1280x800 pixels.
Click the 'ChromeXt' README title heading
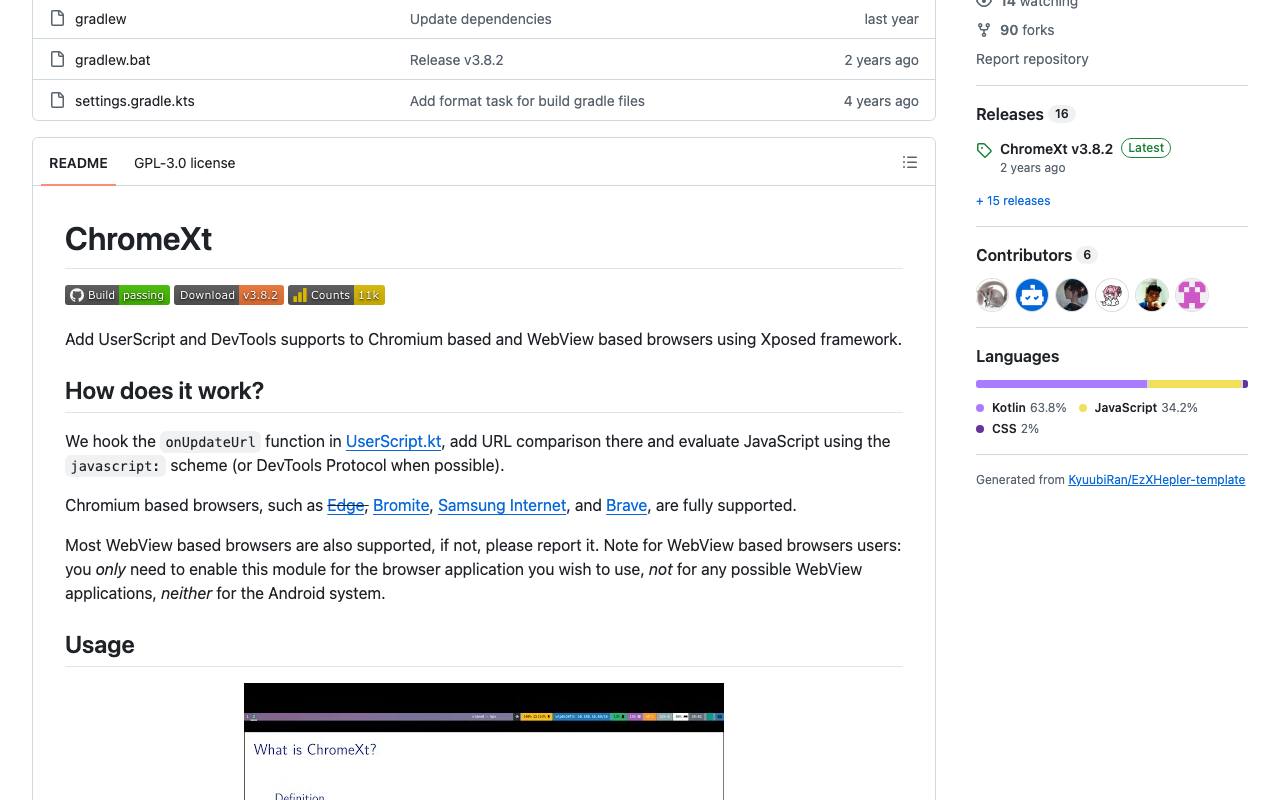138,239
